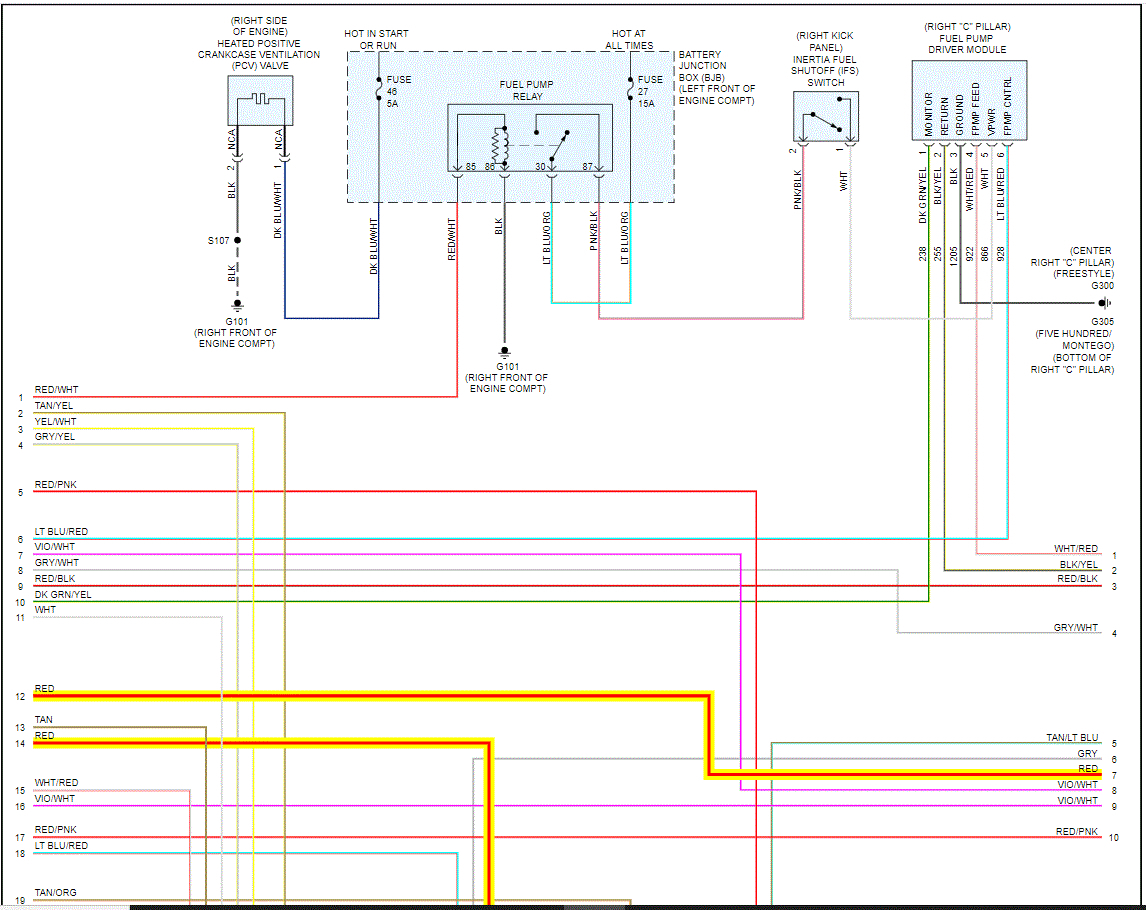
Task: Click the Fuse 46 5A symbol
Action: [379, 90]
